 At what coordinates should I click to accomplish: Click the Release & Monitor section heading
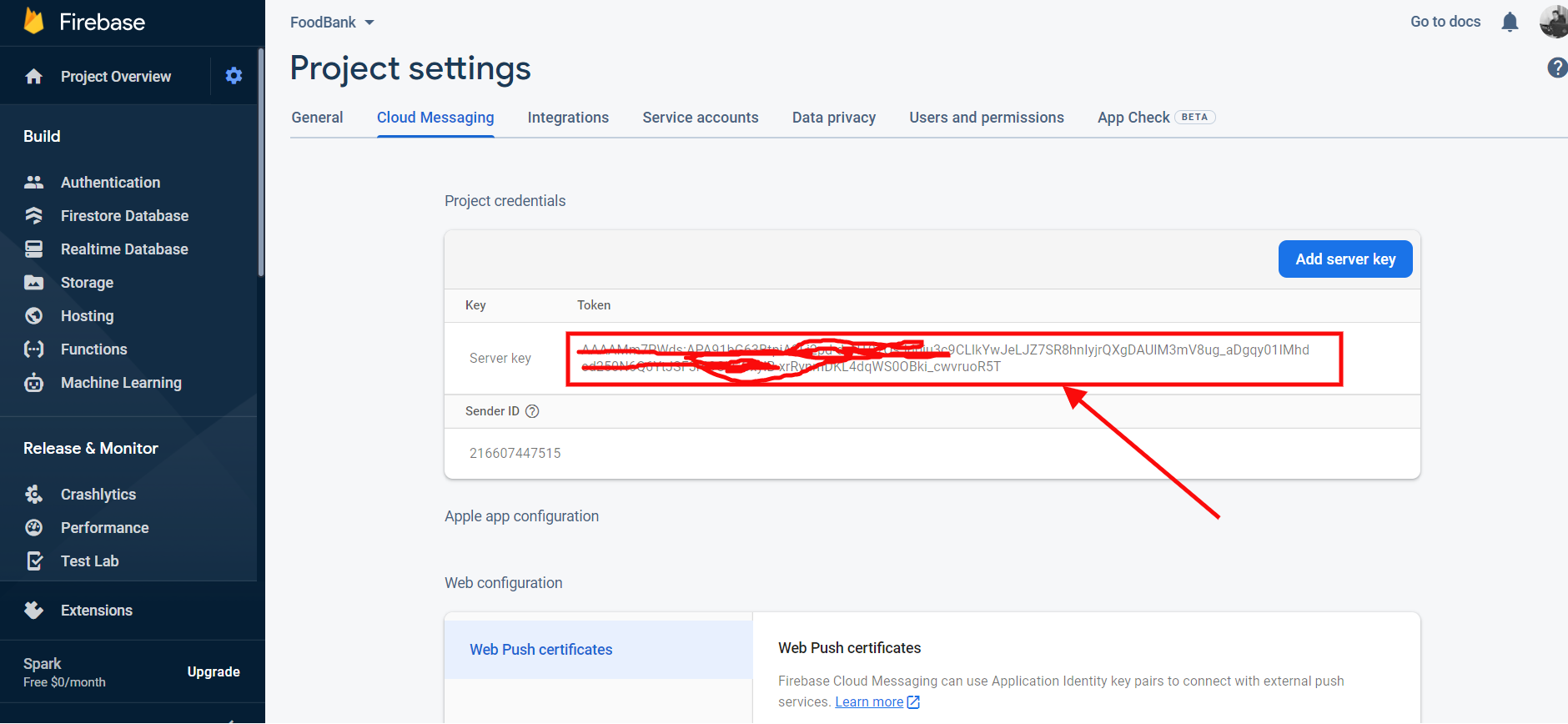91,448
